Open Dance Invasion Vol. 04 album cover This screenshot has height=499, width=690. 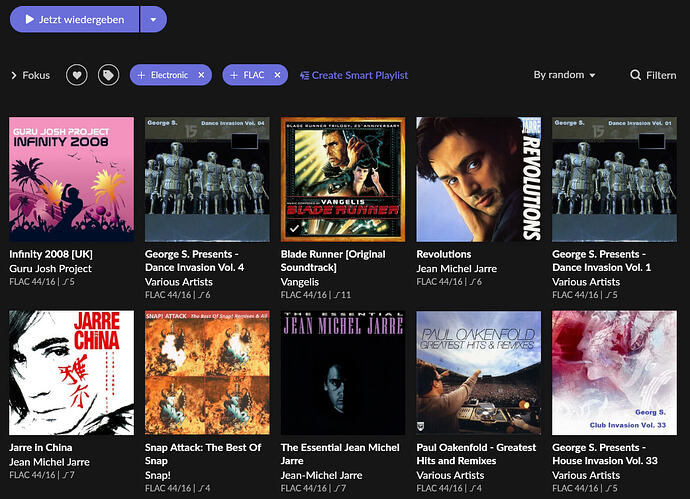tap(207, 179)
